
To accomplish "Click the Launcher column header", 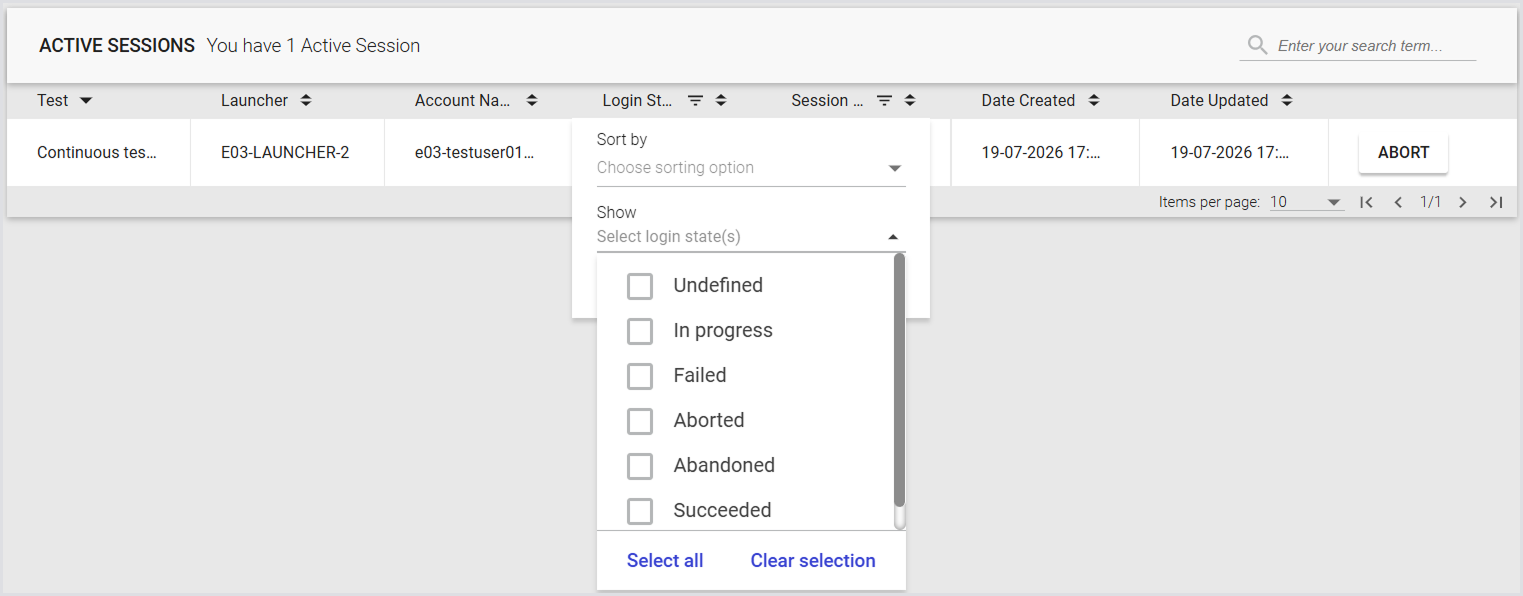I will coord(254,101).
